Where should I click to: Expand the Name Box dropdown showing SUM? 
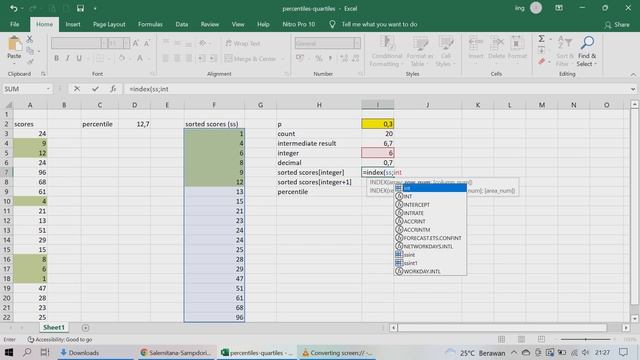click(x=48, y=89)
